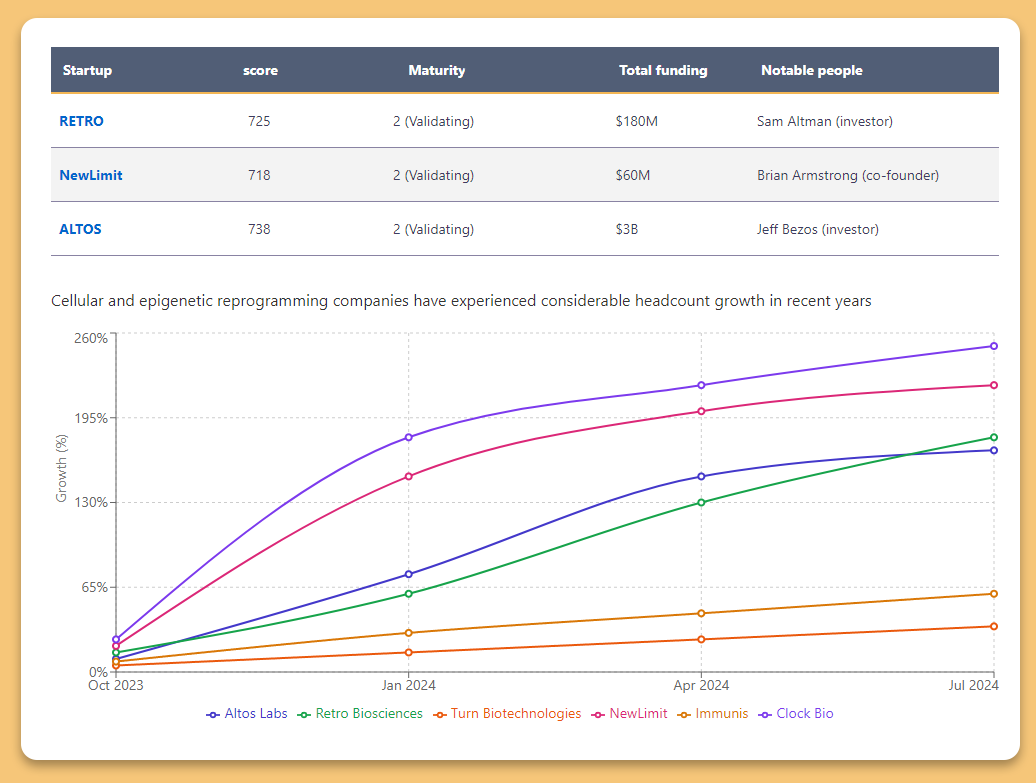Image resolution: width=1036 pixels, height=783 pixels.
Task: Toggle Turn Biotechnologies legend entry
Action: click(x=507, y=714)
